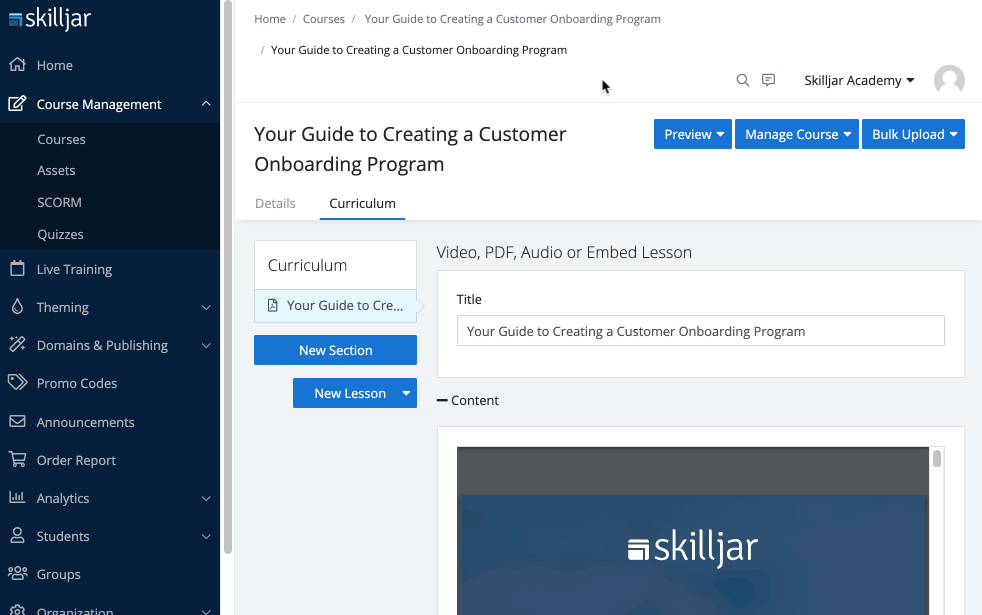Click the Order Report cart icon
This screenshot has width=982, height=615.
pos(17,460)
